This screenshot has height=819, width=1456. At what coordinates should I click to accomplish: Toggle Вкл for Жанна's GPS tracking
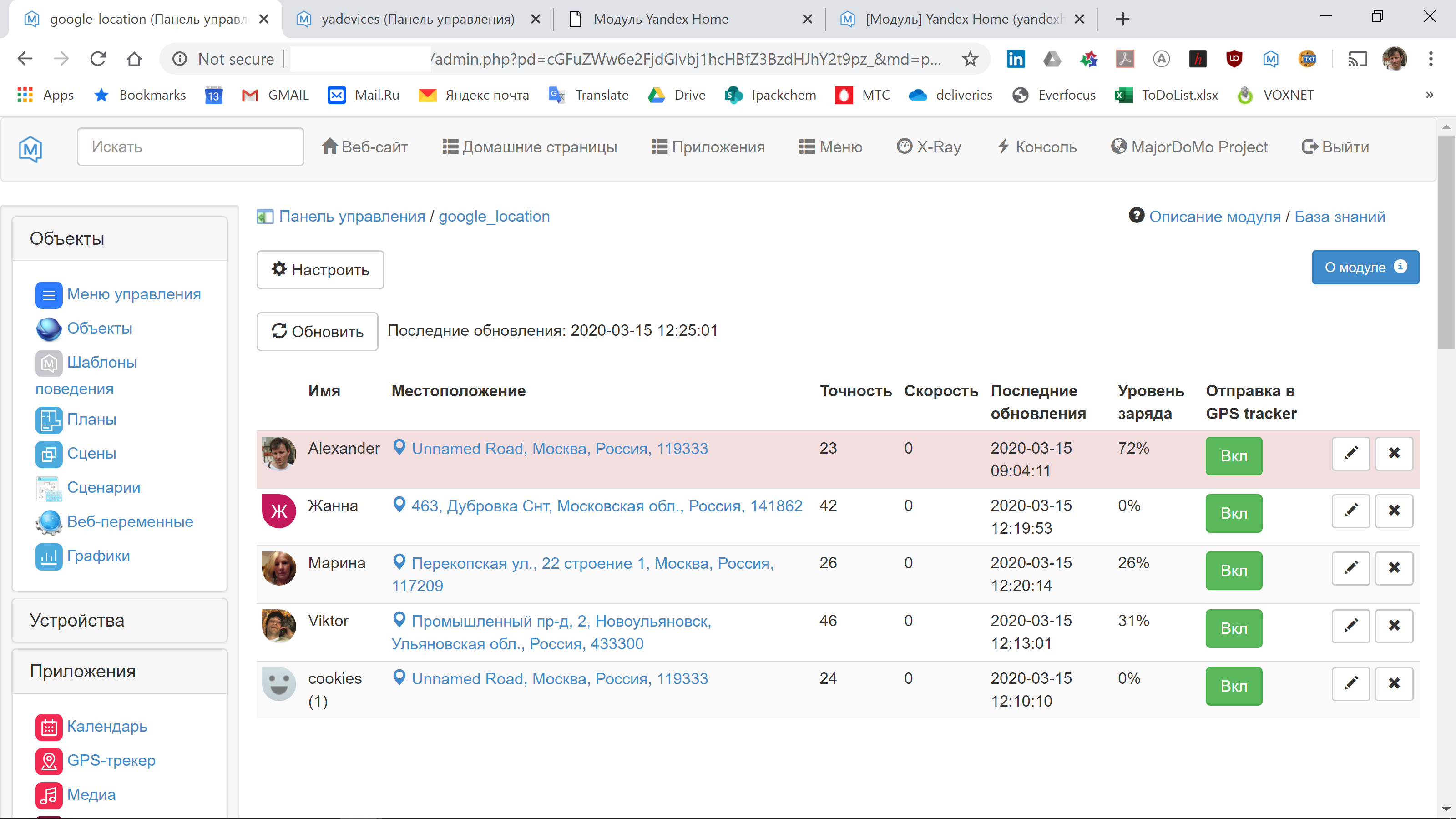coord(1234,513)
